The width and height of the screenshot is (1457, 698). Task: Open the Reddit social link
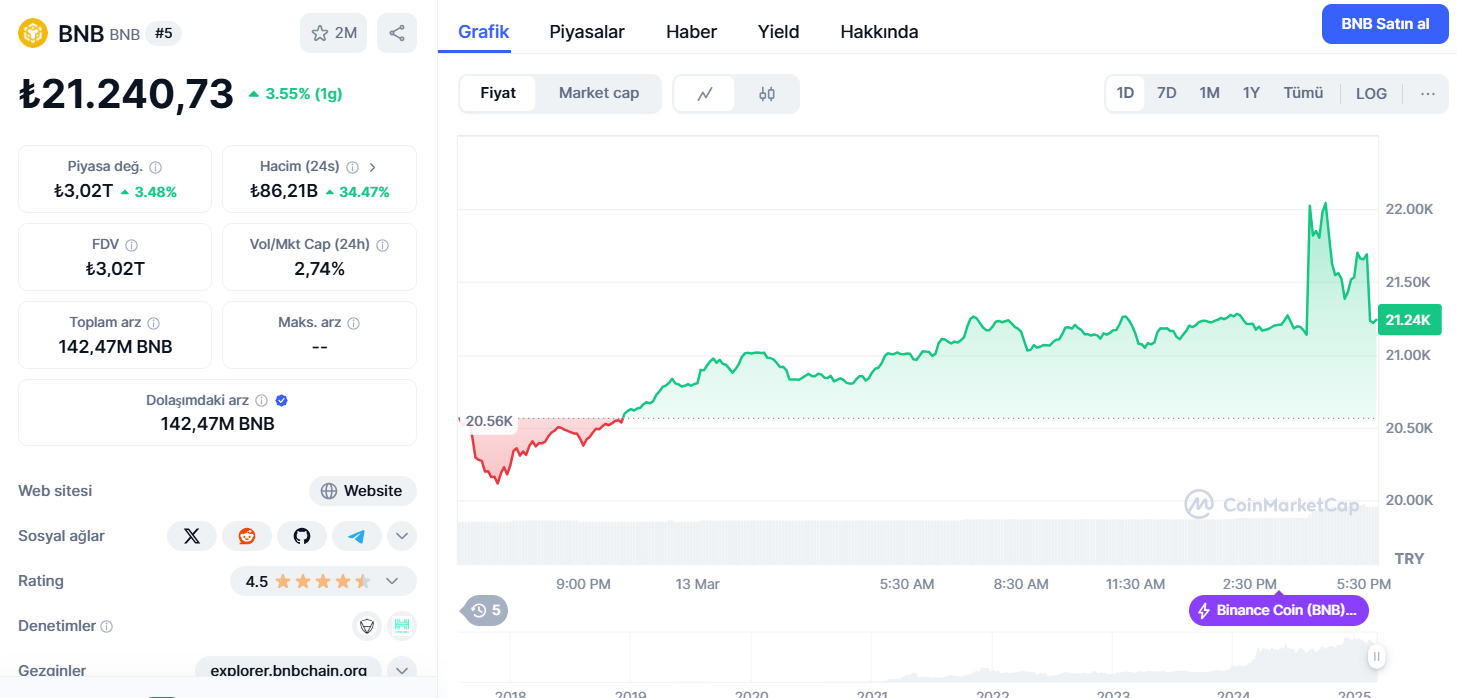(x=247, y=536)
